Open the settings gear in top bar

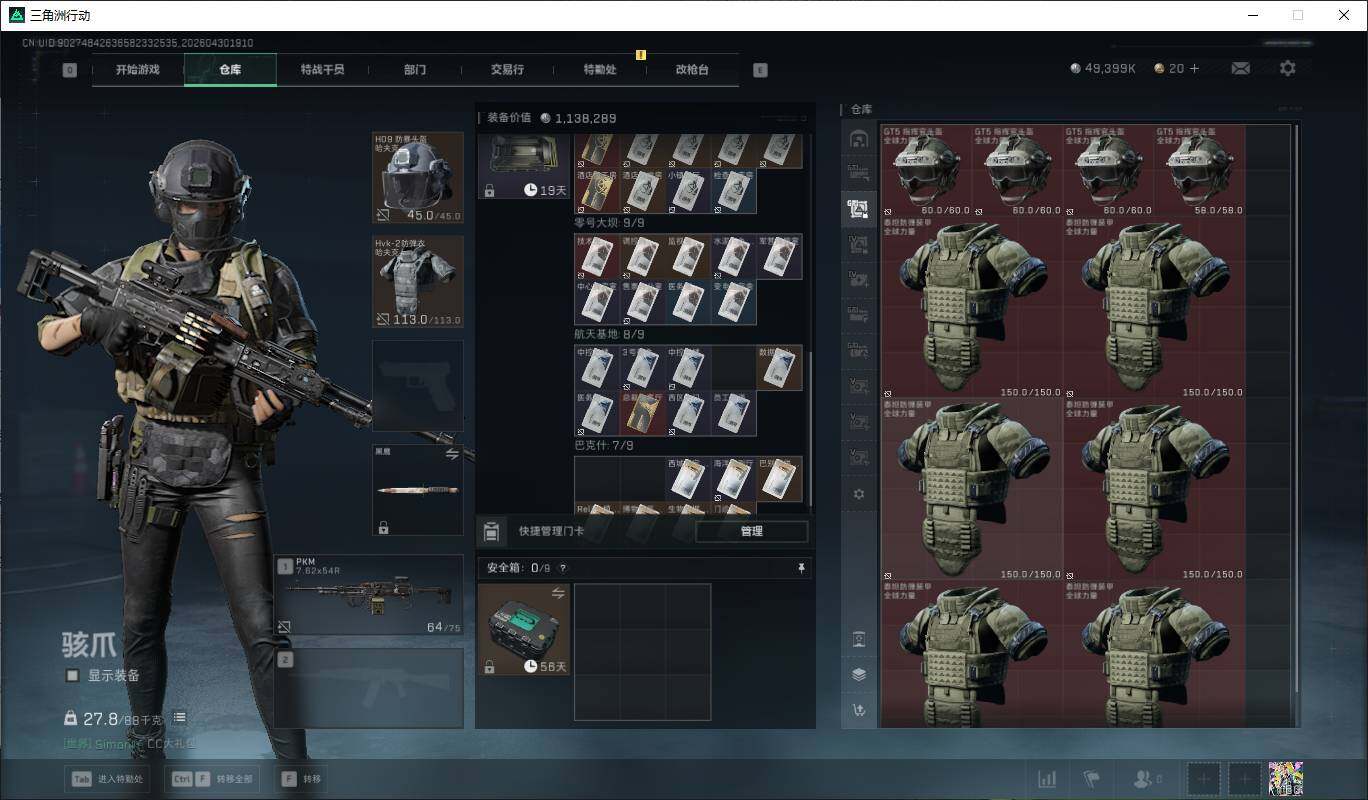click(x=1287, y=68)
